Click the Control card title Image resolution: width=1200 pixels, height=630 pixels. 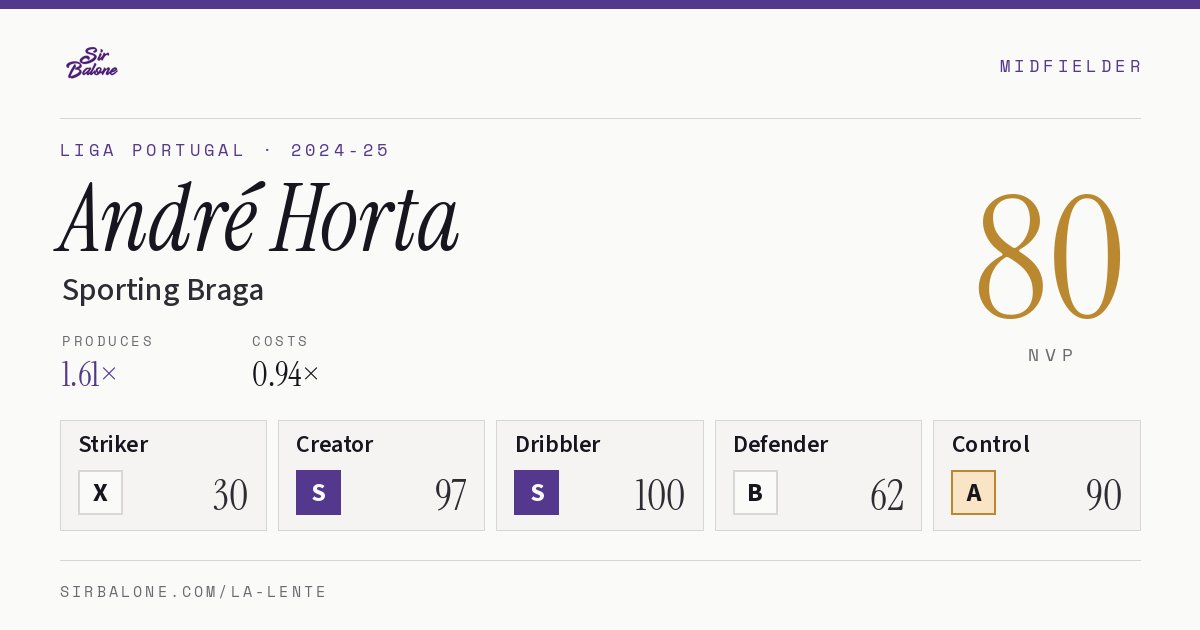991,444
